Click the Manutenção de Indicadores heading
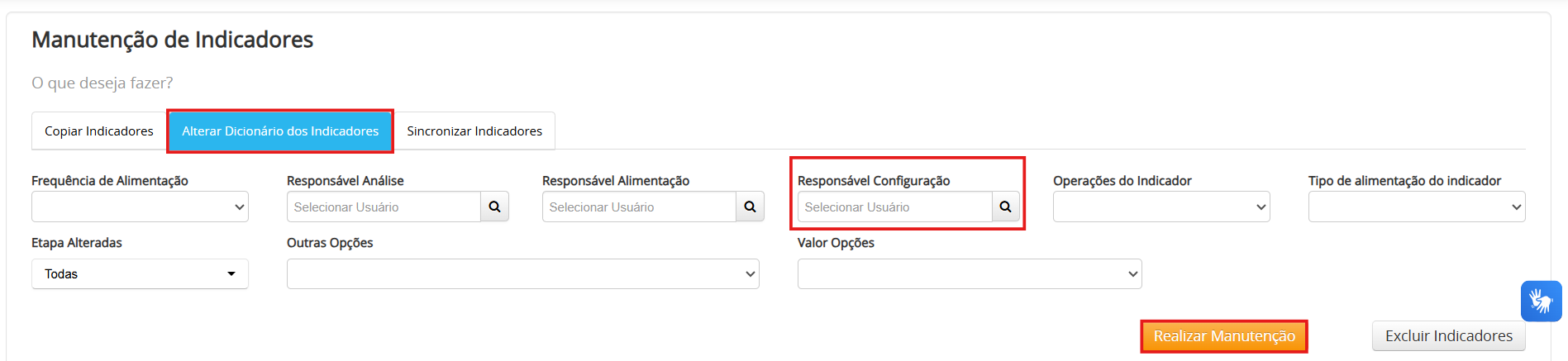 point(173,40)
